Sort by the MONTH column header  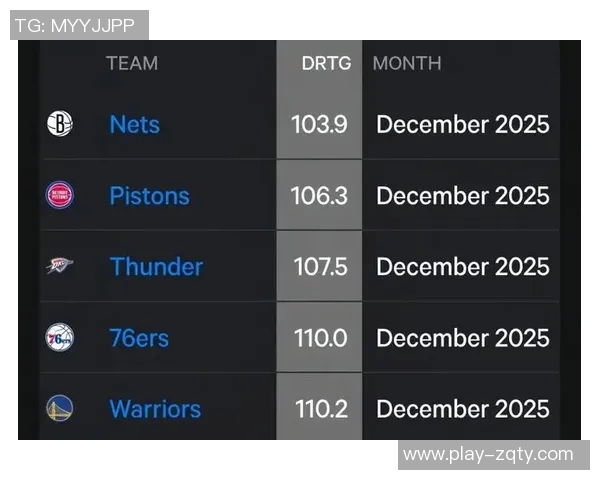click(406, 63)
